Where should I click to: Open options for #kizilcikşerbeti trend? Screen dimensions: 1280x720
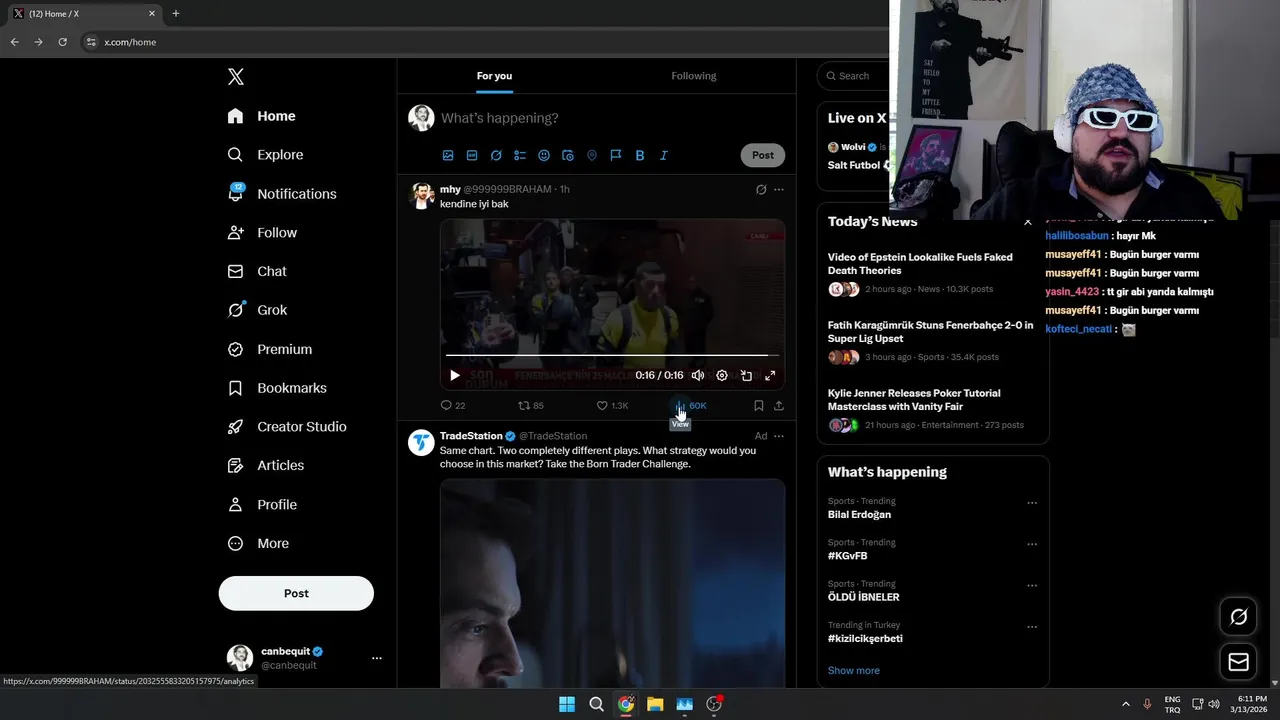click(x=1032, y=627)
